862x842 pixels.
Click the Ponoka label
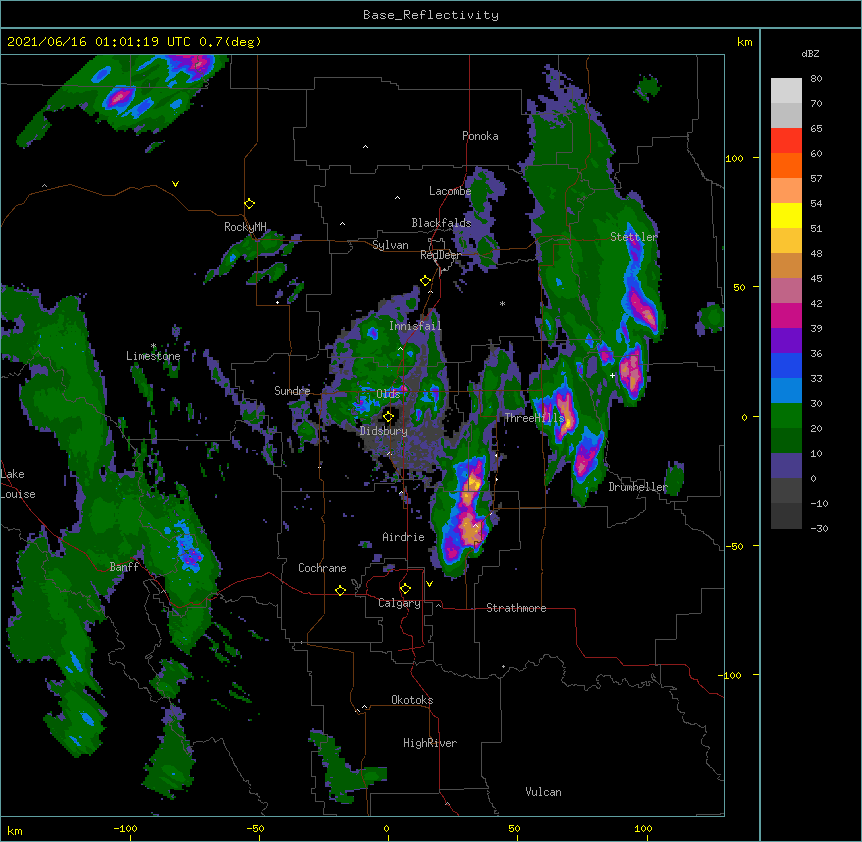[480, 136]
